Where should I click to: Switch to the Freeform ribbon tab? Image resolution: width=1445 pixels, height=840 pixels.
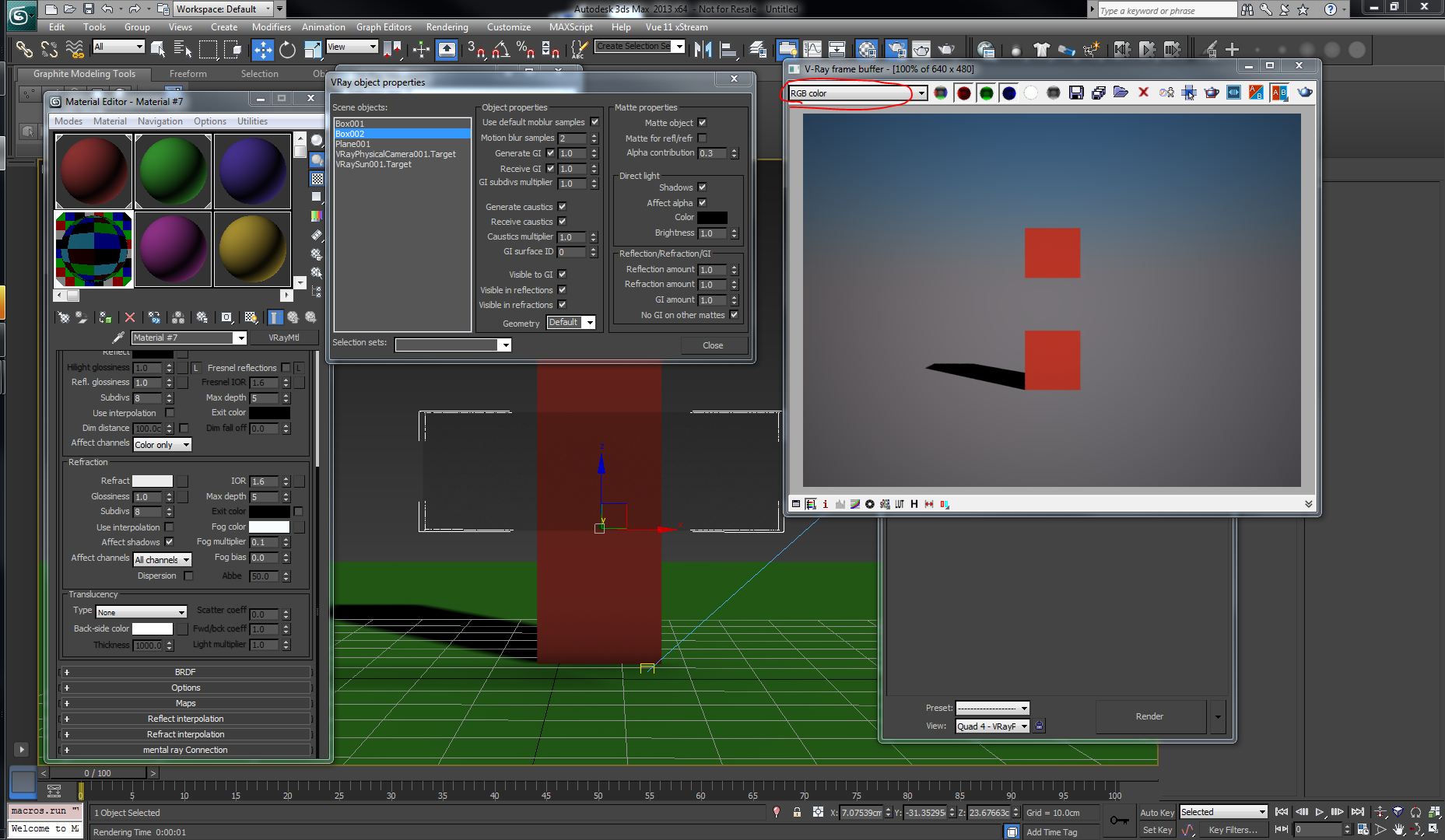pyautogui.click(x=188, y=74)
